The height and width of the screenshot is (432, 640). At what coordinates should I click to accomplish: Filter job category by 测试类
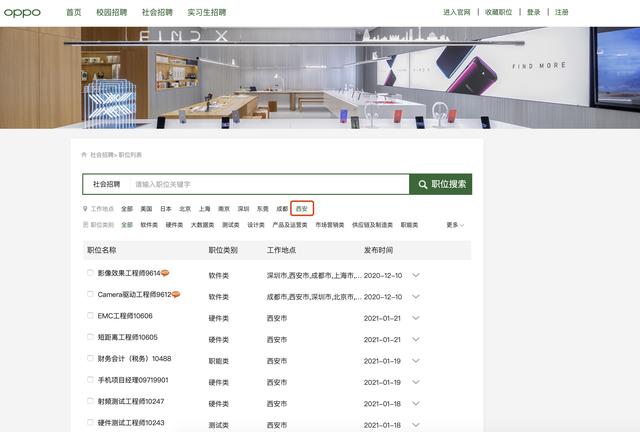(231, 225)
